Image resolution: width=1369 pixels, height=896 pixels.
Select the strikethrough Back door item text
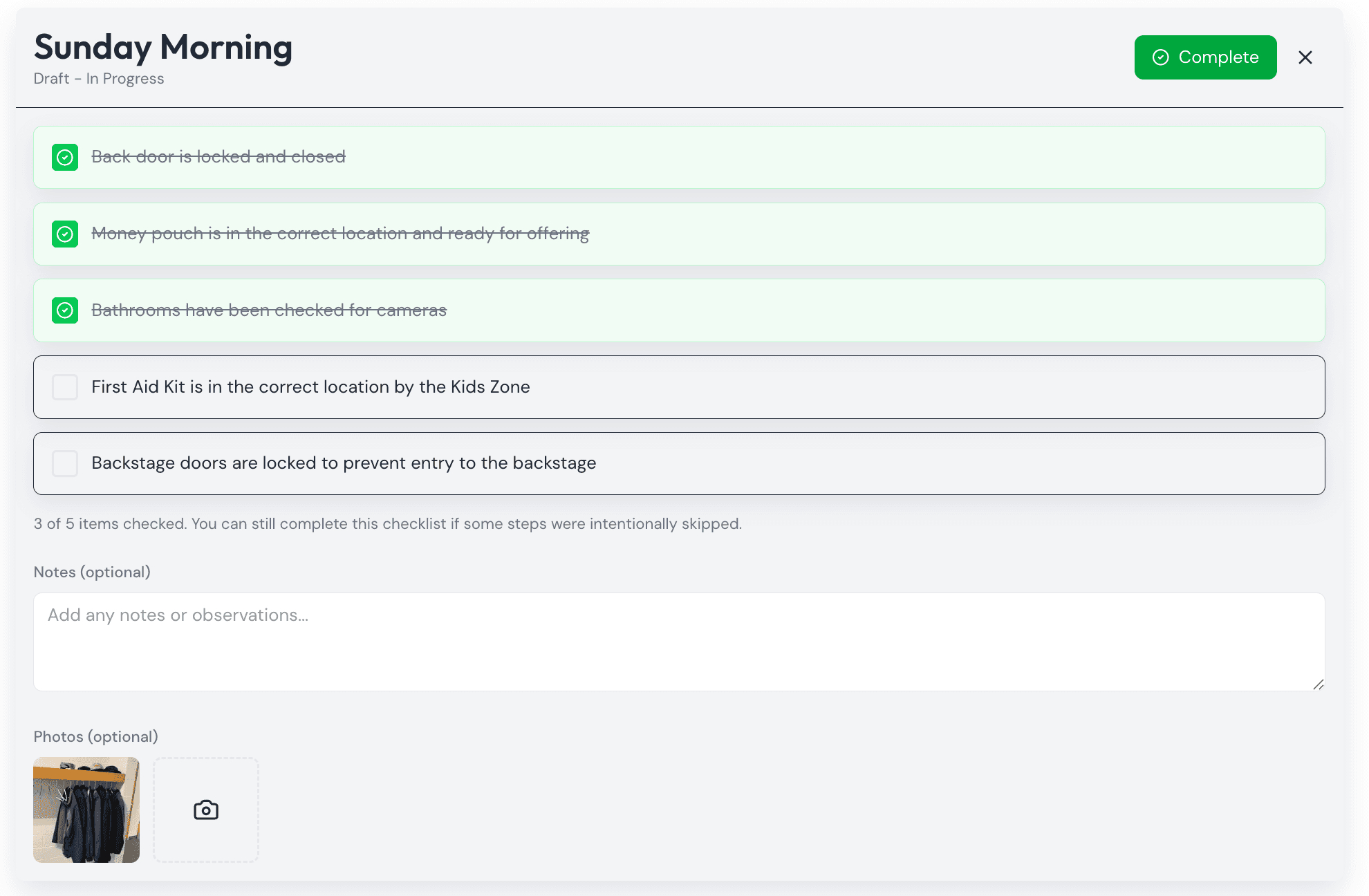[218, 157]
